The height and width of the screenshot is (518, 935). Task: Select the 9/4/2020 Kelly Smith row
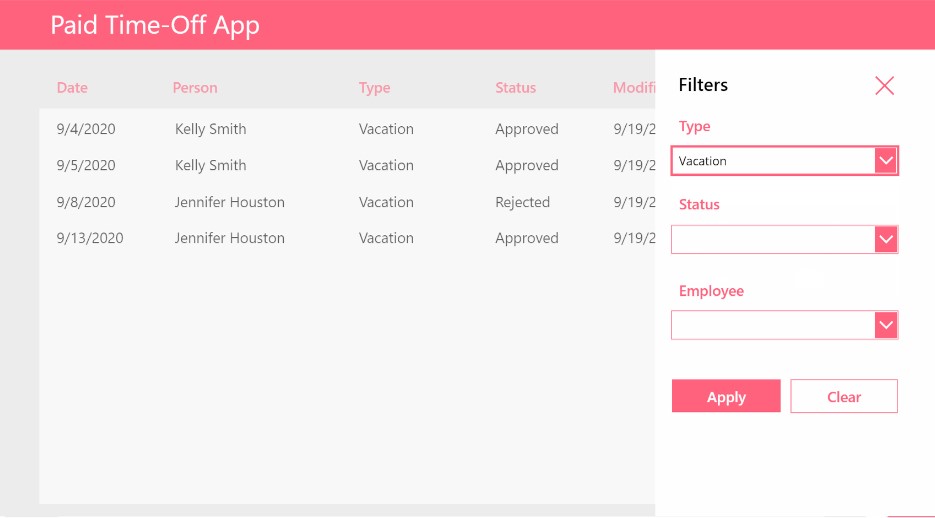(x=347, y=129)
